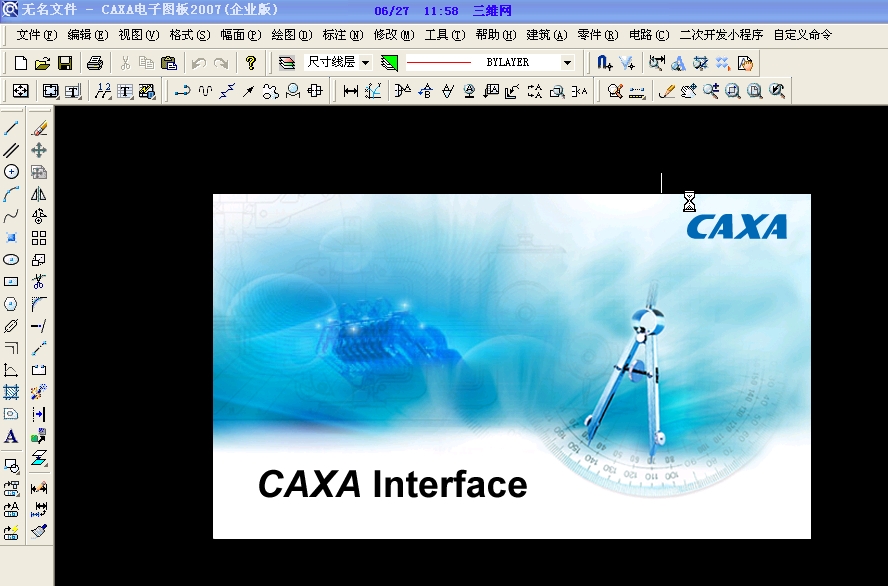The image size is (888, 586).
Task: Open the 编辑(E) menu
Action: pos(88,35)
